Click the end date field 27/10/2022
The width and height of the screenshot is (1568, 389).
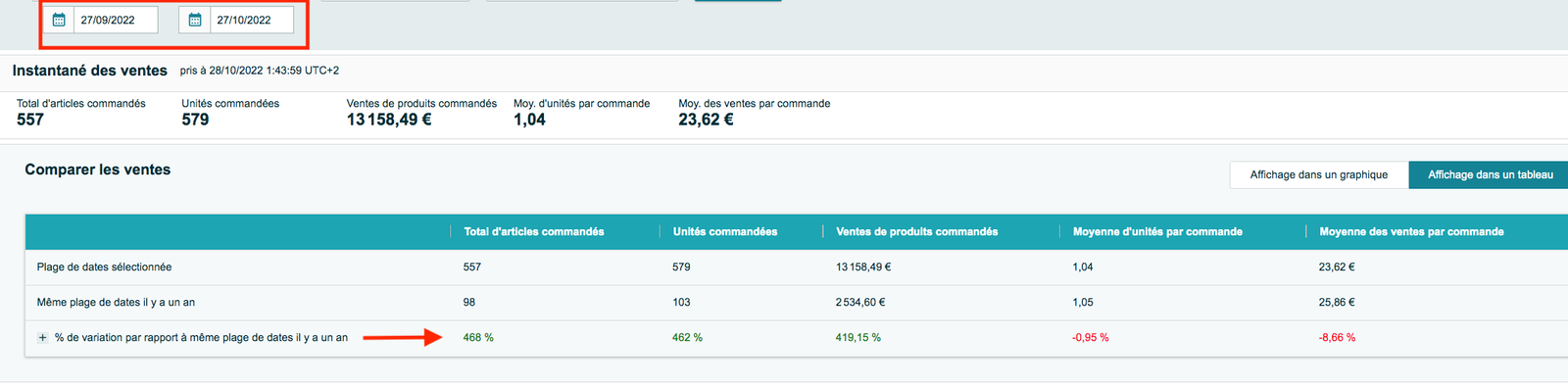coord(252,20)
